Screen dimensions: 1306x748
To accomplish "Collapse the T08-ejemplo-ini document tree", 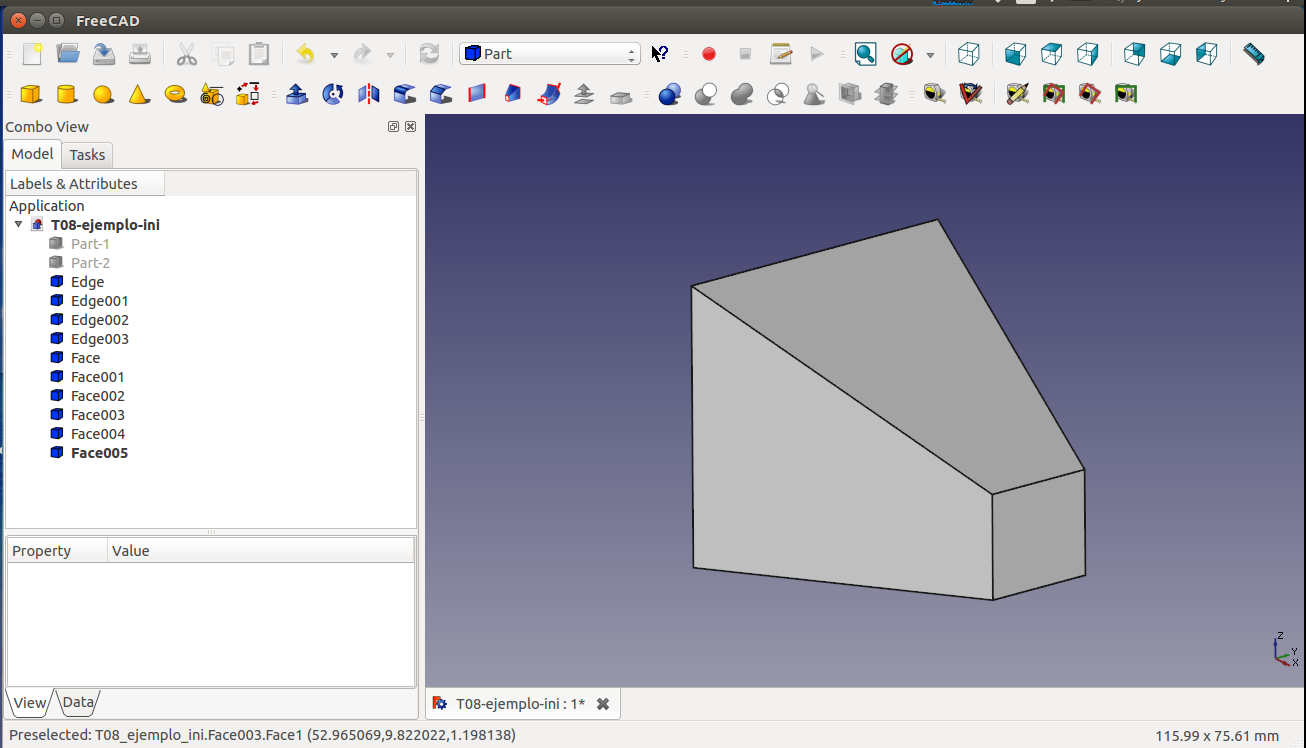I will pos(18,225).
